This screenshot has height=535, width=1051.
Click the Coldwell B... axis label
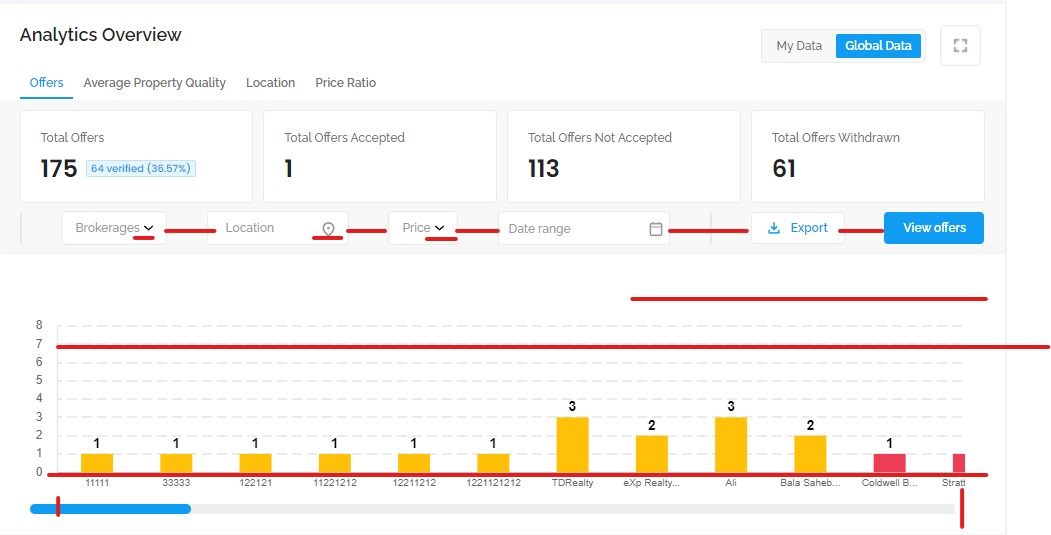point(889,483)
